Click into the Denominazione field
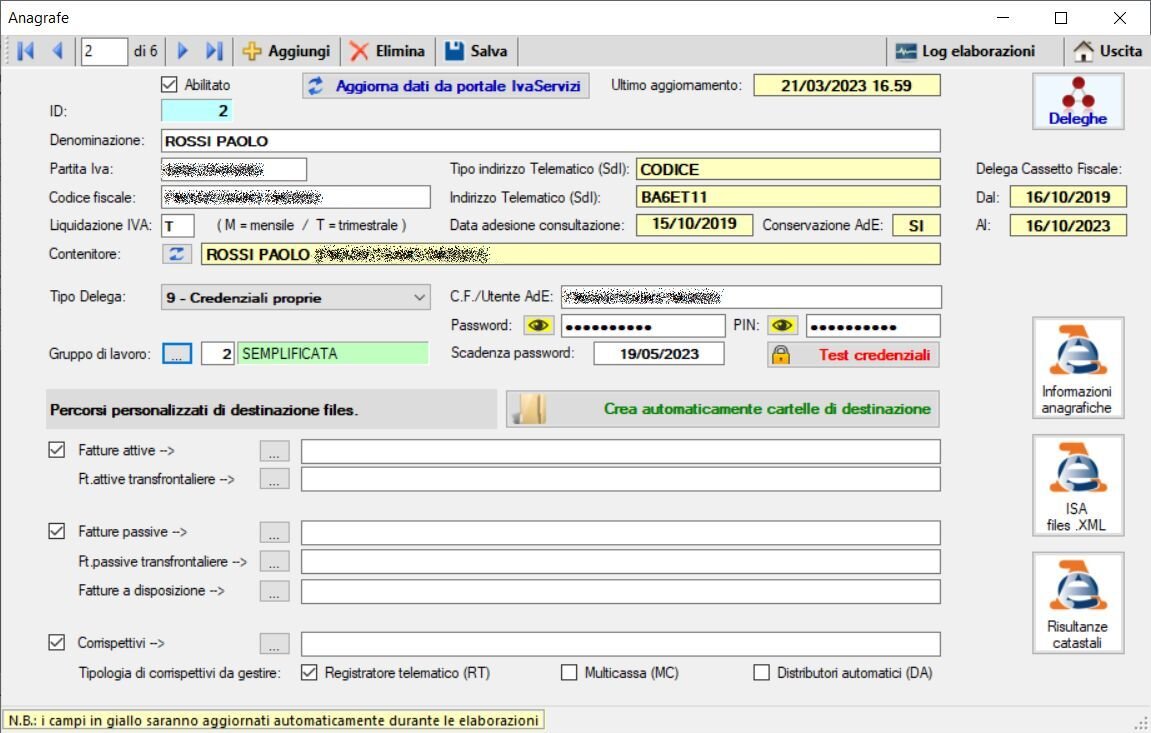1151x733 pixels. pos(550,141)
